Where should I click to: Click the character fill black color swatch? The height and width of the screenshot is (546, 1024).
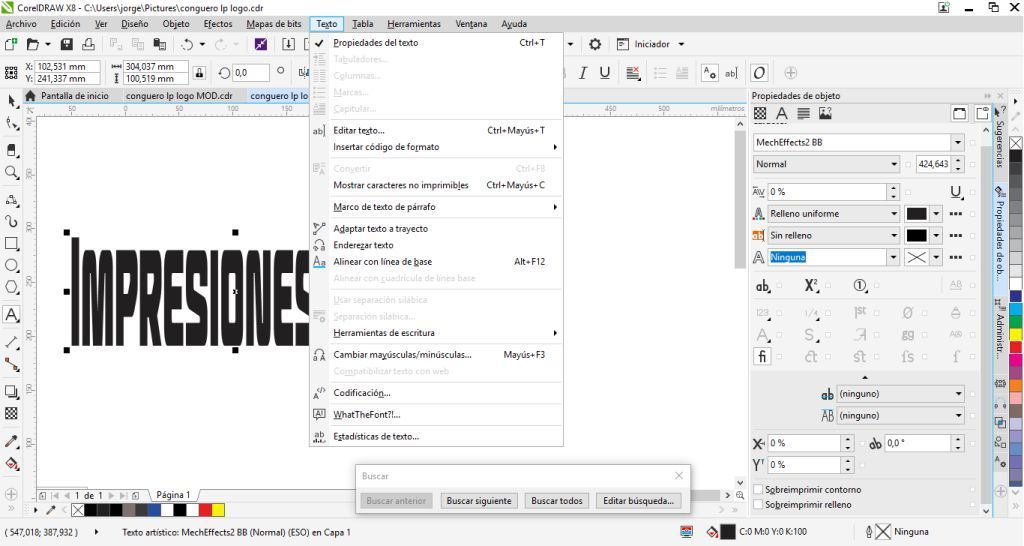point(916,214)
